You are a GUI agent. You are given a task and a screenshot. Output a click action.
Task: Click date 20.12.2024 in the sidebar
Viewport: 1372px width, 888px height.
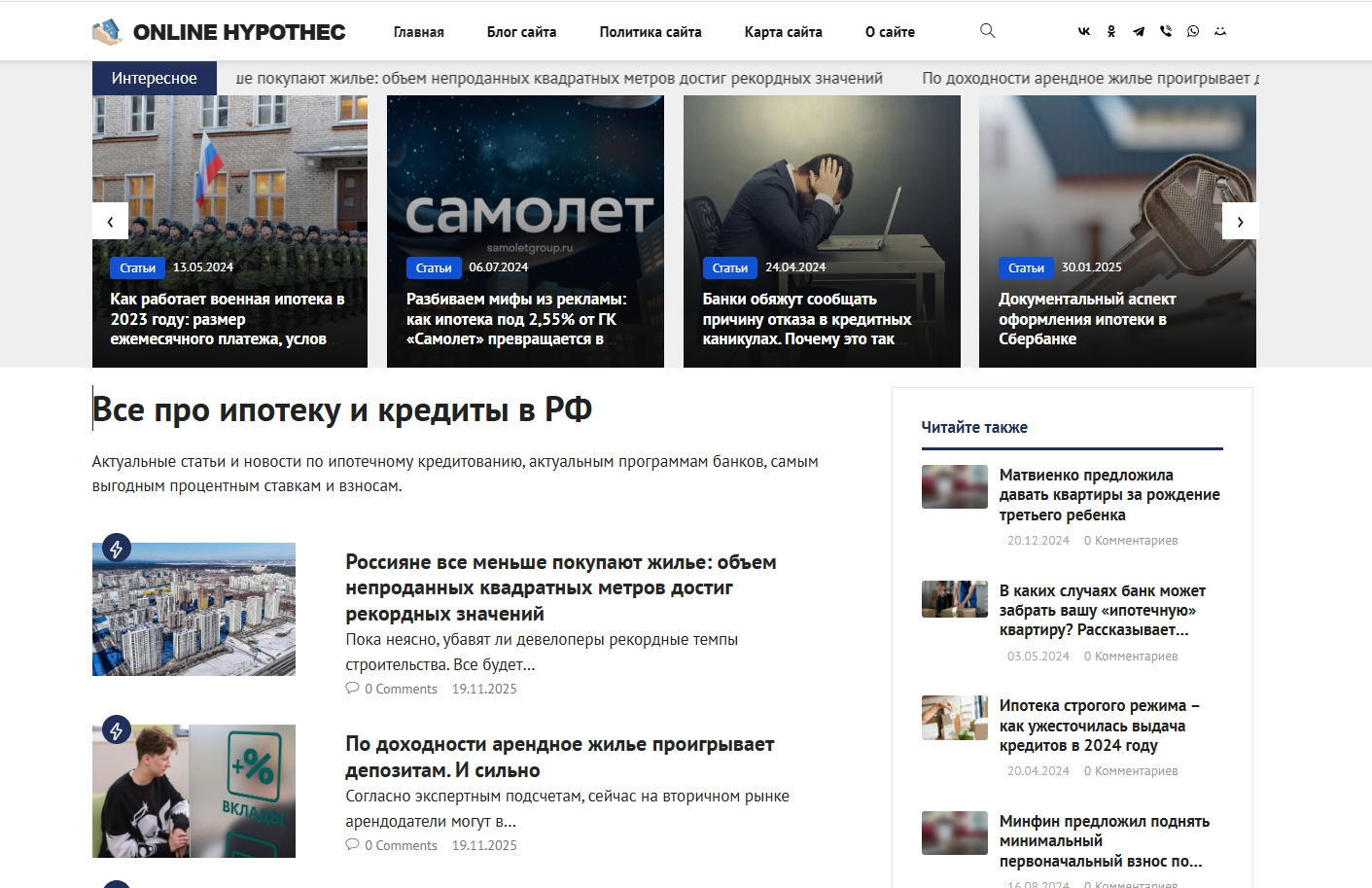click(x=1038, y=541)
